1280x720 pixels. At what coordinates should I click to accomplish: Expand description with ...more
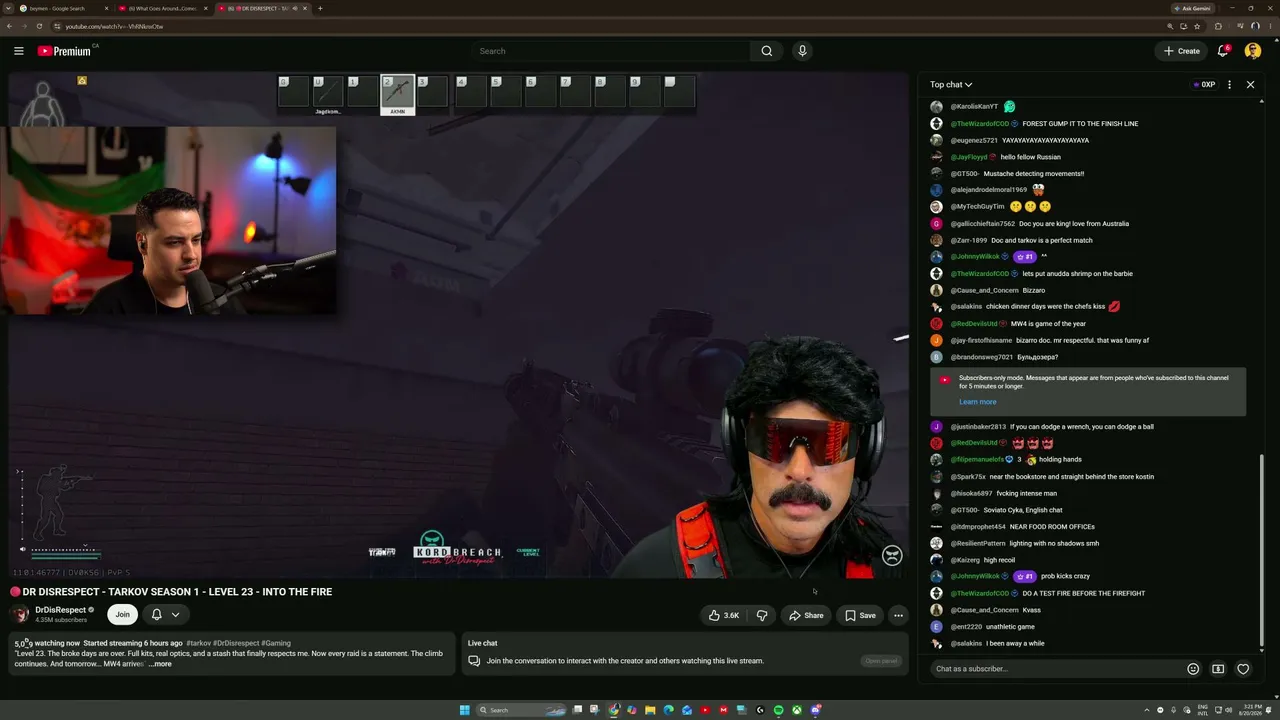coord(160,664)
